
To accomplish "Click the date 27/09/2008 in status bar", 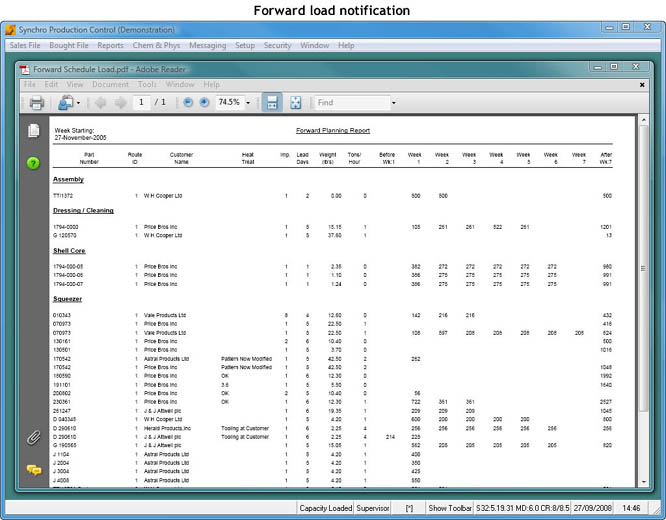I will coord(593,508).
